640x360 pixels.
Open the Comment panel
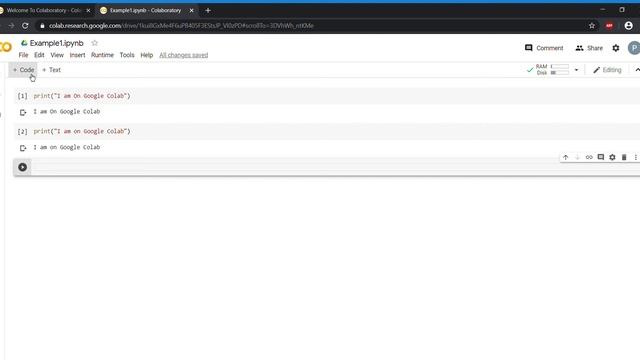544,48
